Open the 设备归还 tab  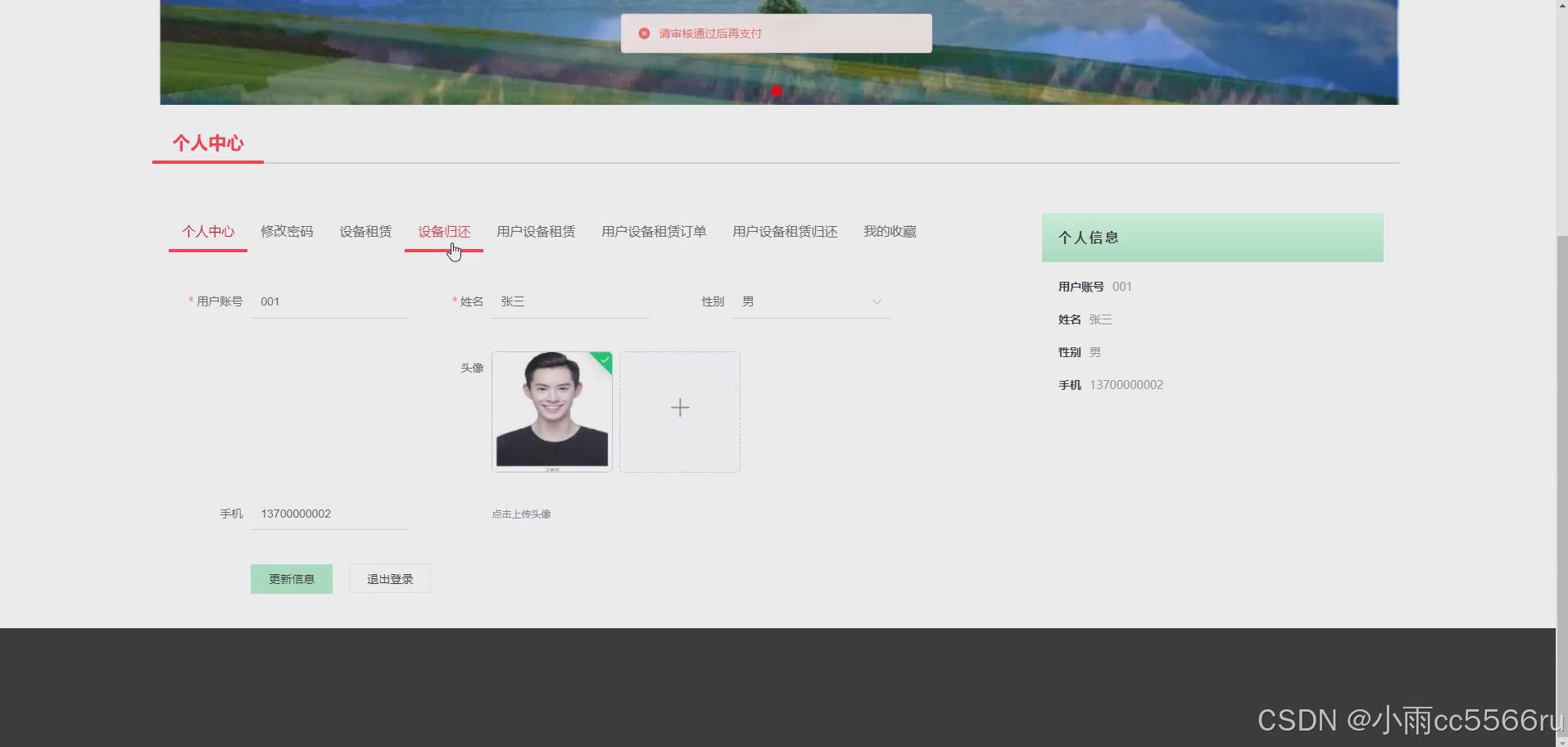click(444, 231)
